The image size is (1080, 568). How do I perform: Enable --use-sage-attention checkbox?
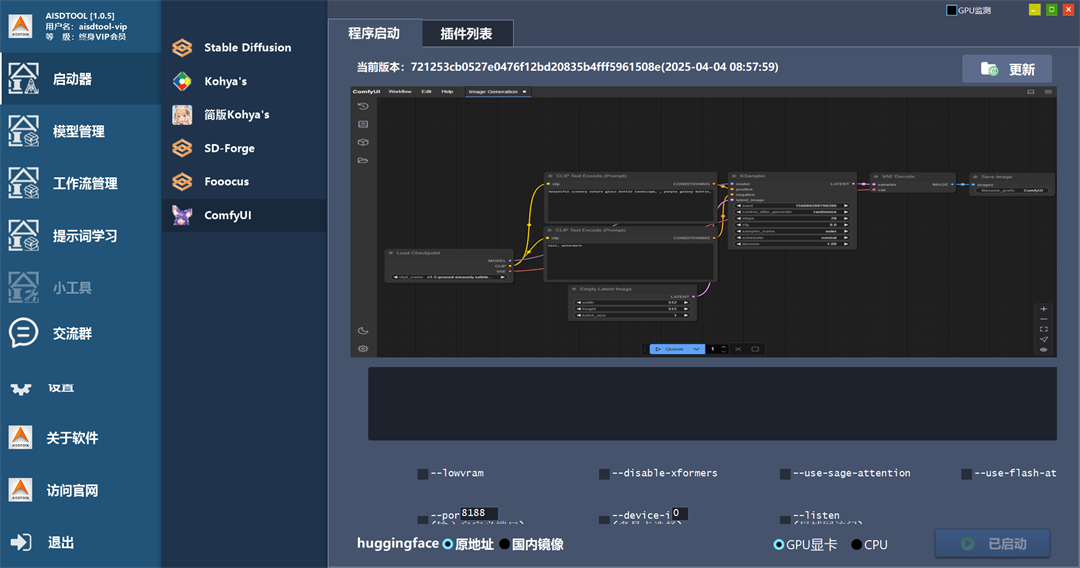coord(785,473)
